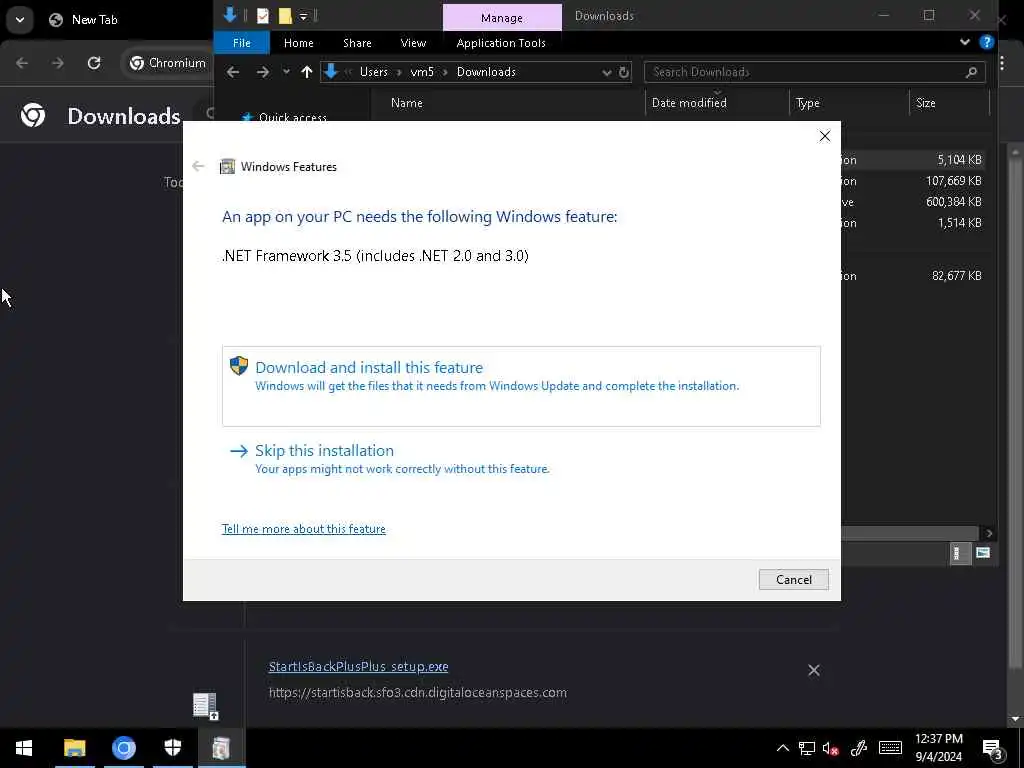Image resolution: width=1024 pixels, height=768 pixels.
Task: Go up one folder level in Explorer
Action: coord(307,72)
